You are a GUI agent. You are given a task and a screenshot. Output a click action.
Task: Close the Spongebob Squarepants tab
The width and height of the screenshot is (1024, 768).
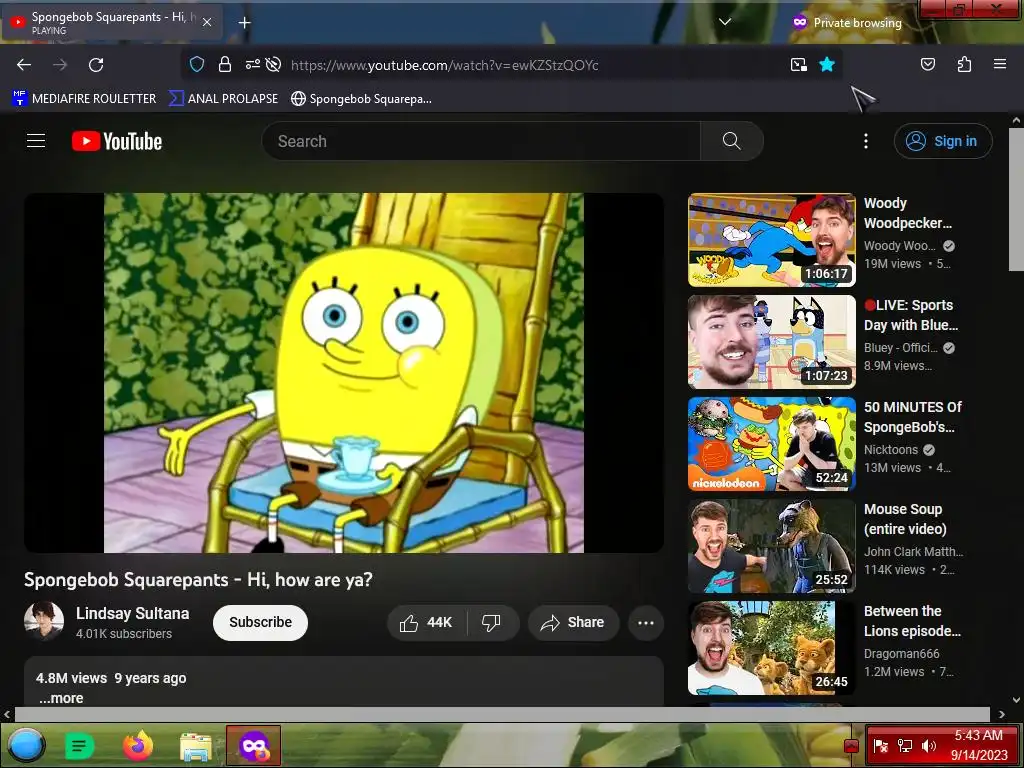click(x=207, y=22)
